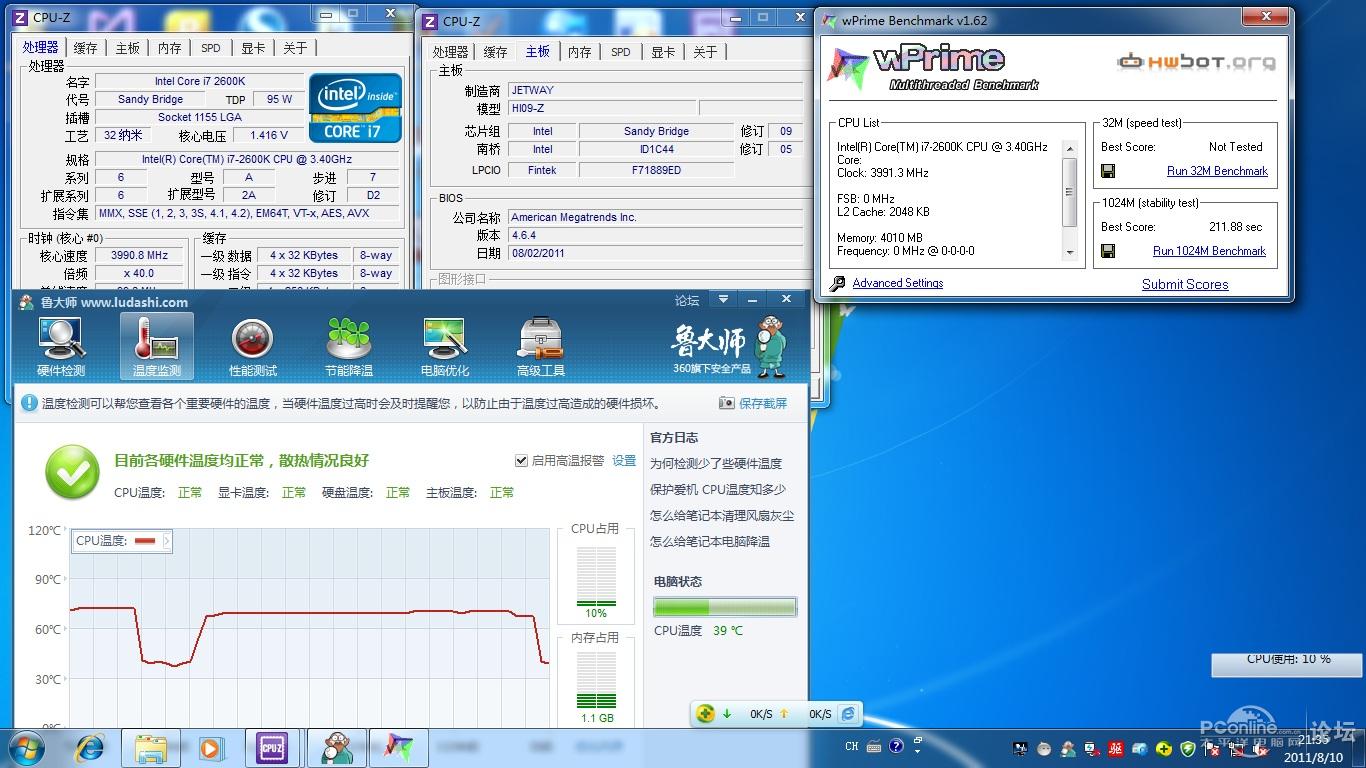The image size is (1366, 768).
Task: Click IE icon on network speed widget
Action: click(x=848, y=713)
